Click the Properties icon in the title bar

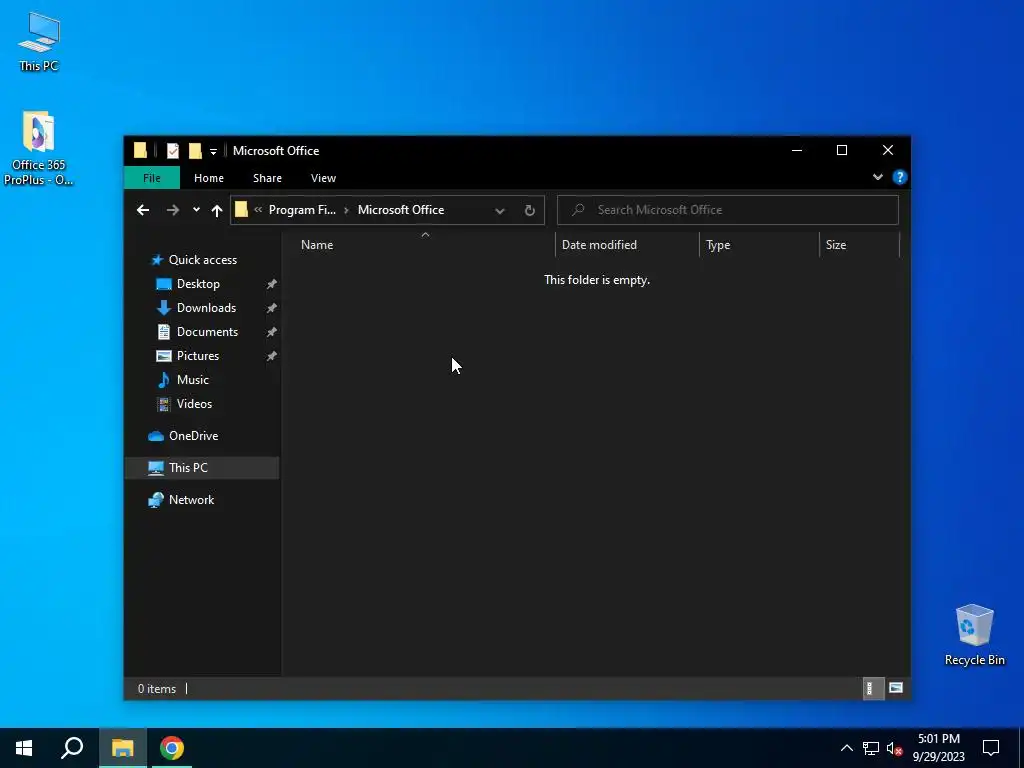pyautogui.click(x=172, y=151)
